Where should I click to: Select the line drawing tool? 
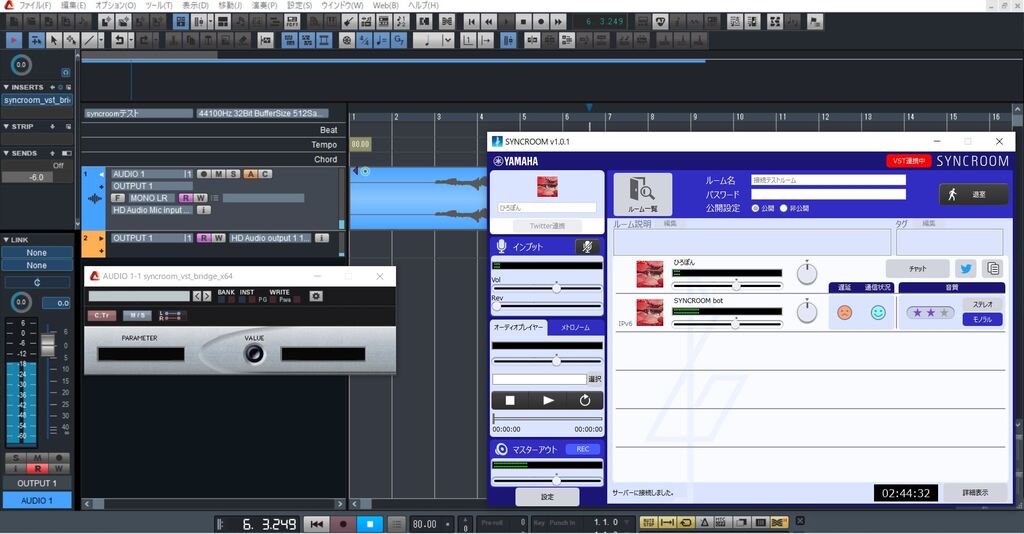click(x=89, y=40)
